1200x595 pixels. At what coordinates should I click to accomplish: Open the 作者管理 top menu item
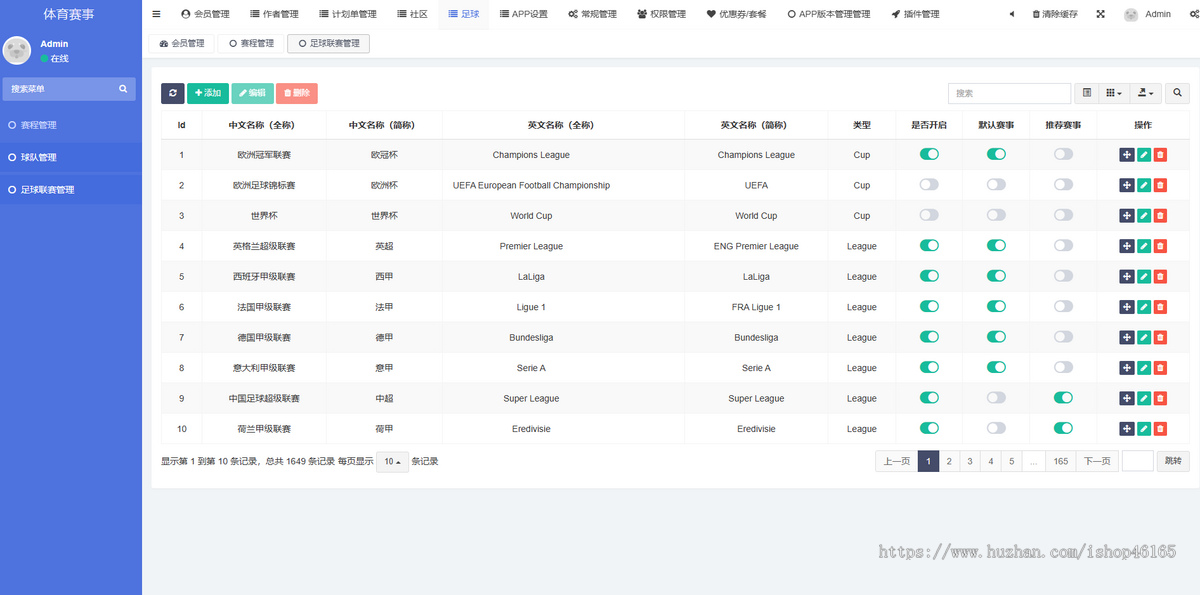[274, 14]
